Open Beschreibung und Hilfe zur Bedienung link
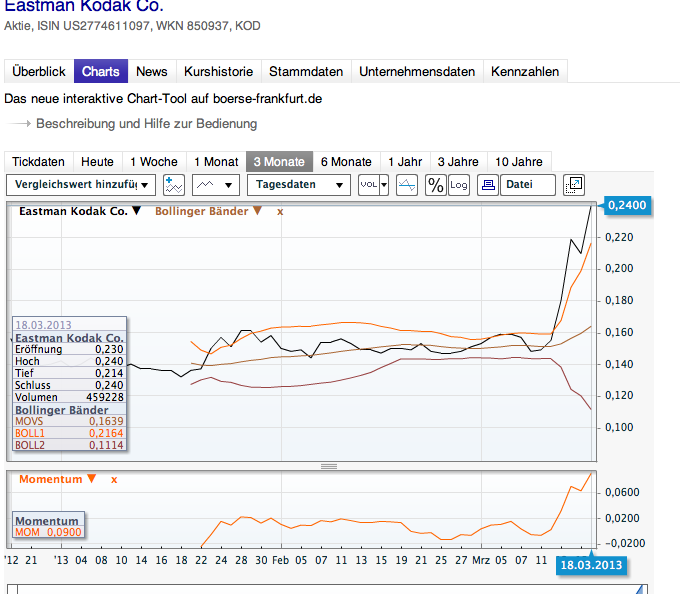The width and height of the screenshot is (680, 594). (147, 124)
